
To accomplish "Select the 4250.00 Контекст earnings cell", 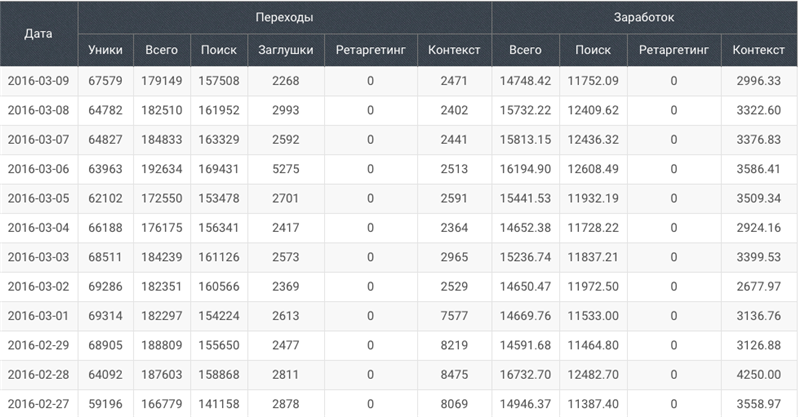I will tap(759, 375).
